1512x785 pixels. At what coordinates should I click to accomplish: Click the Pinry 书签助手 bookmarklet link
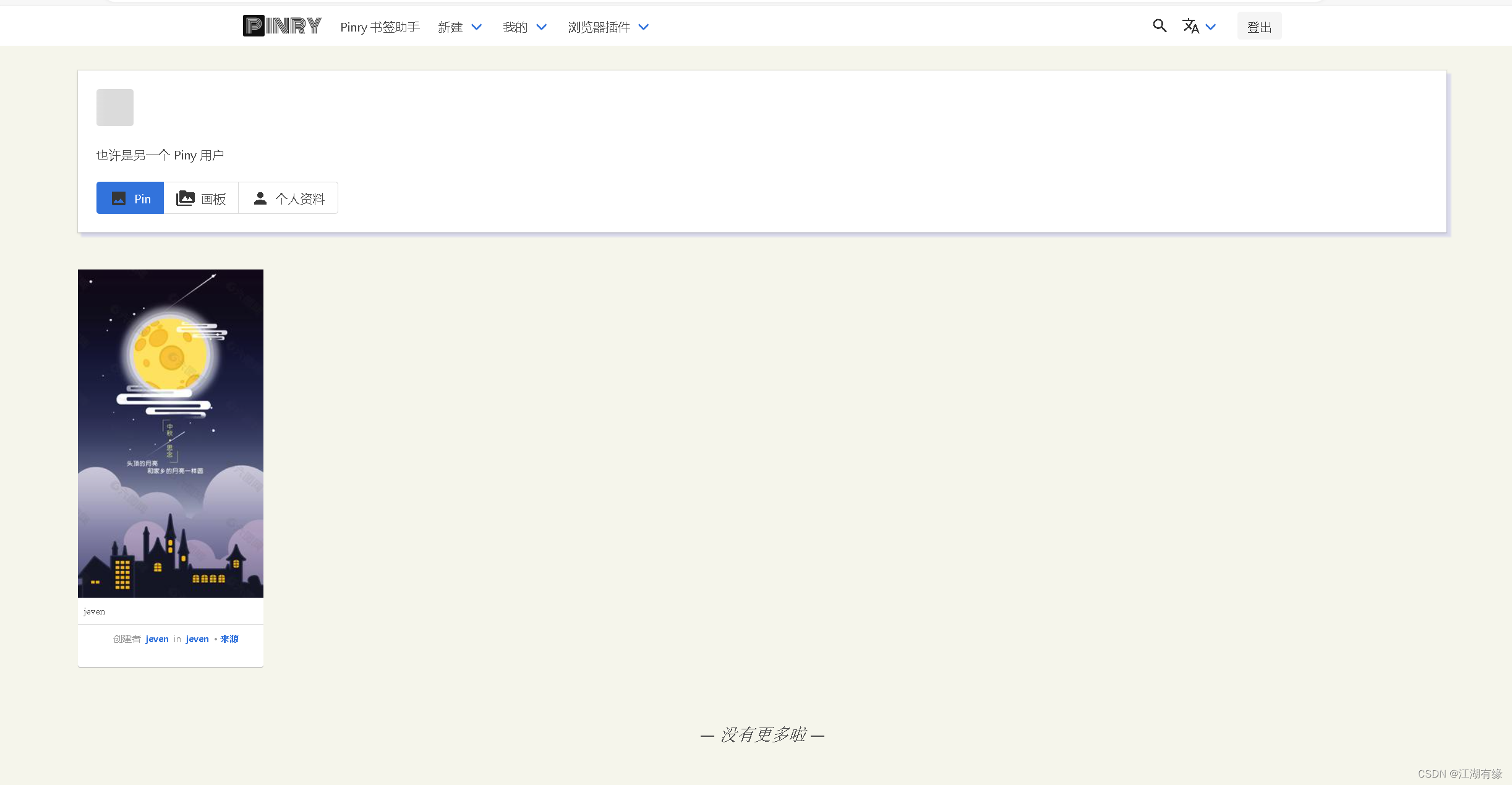pyautogui.click(x=379, y=27)
